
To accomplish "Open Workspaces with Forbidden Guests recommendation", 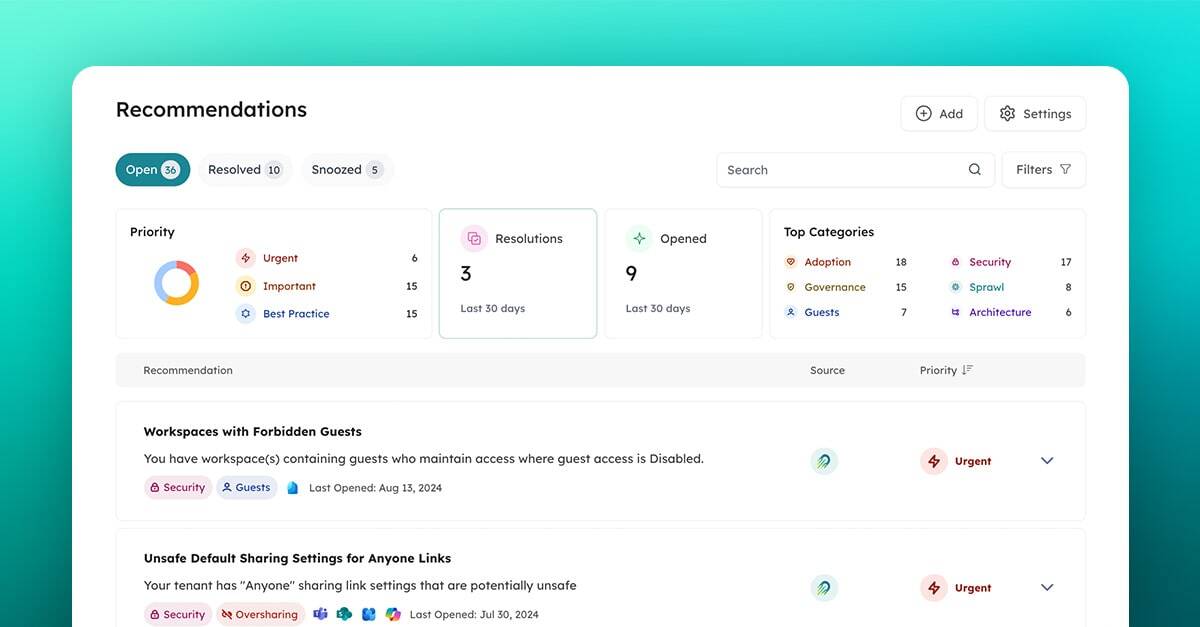I will click(253, 432).
